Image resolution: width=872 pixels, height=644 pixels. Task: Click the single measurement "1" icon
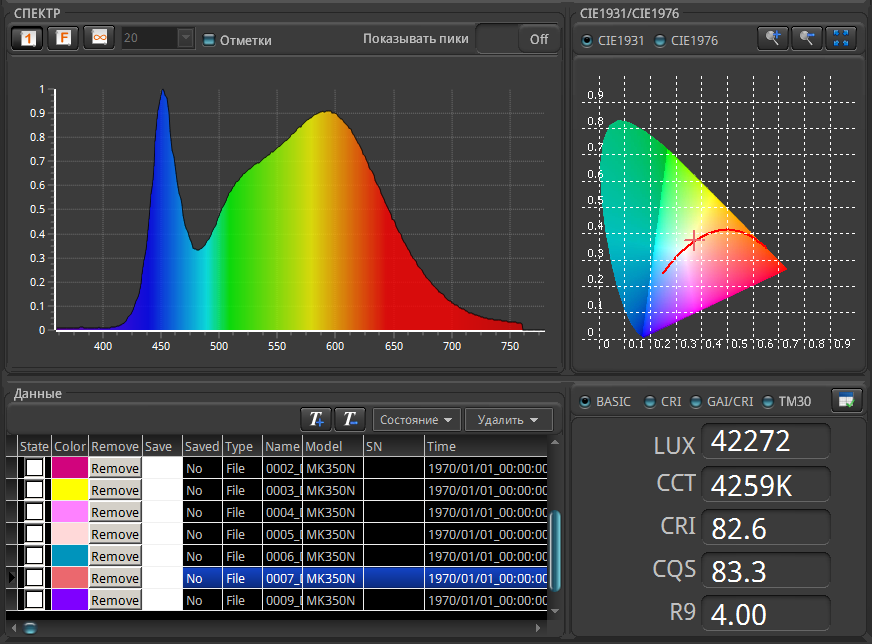[28, 38]
